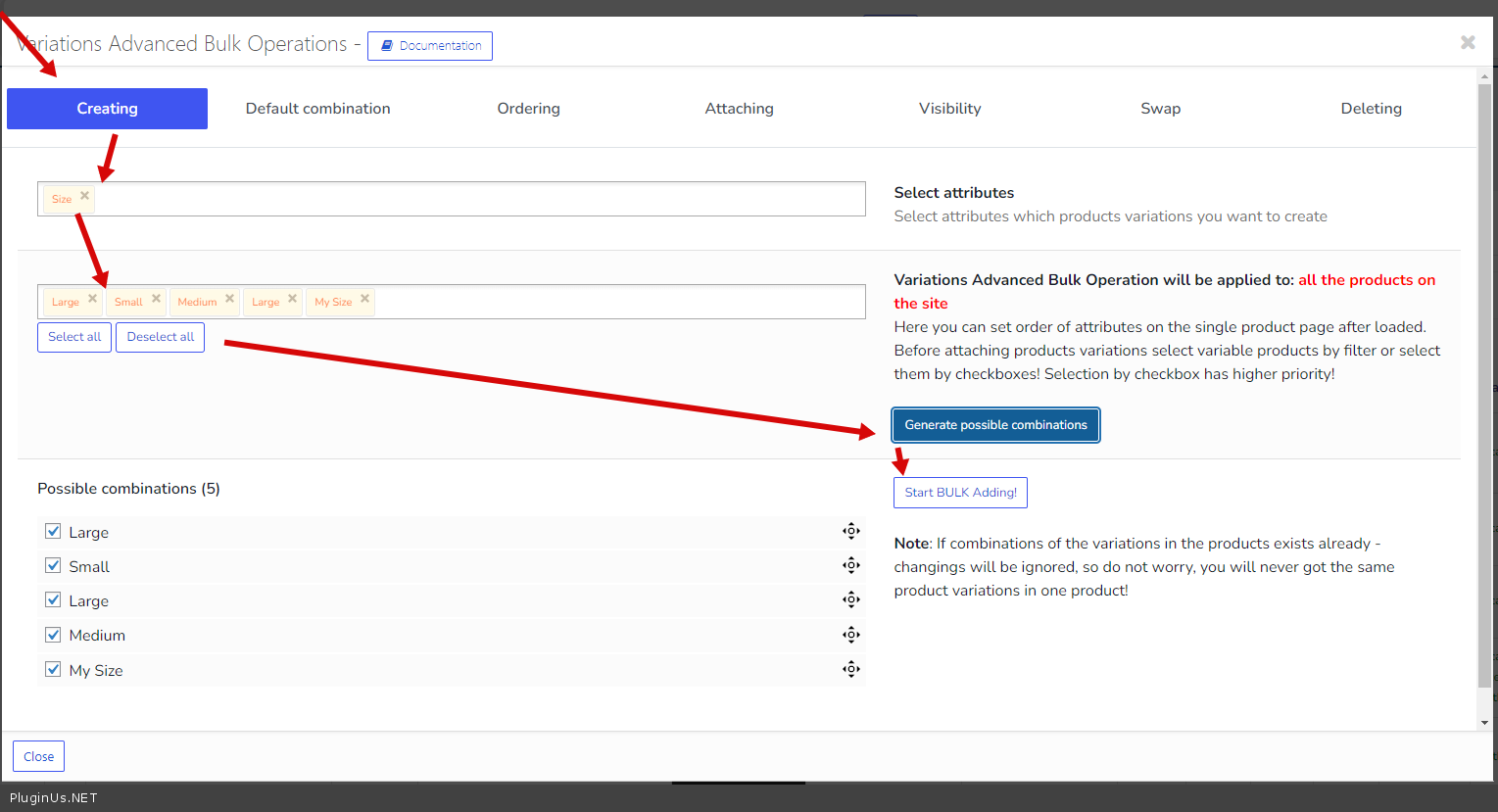Remove the Medium size tag

(x=229, y=299)
